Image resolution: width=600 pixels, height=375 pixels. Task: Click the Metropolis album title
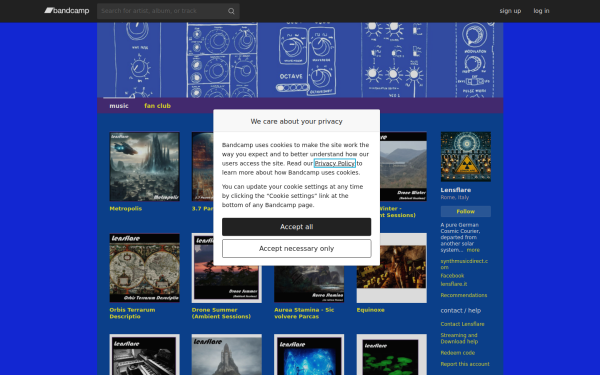126,209
